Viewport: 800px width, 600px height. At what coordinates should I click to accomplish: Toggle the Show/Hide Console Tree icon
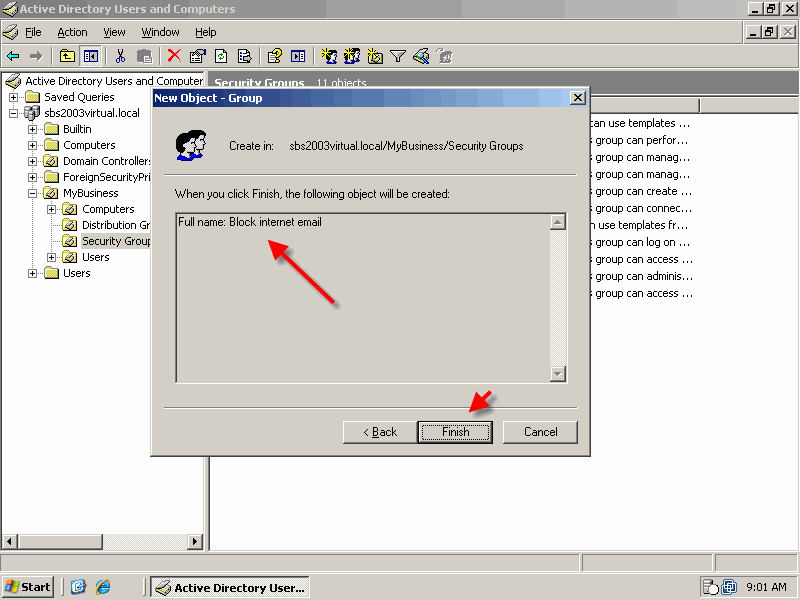click(x=91, y=56)
